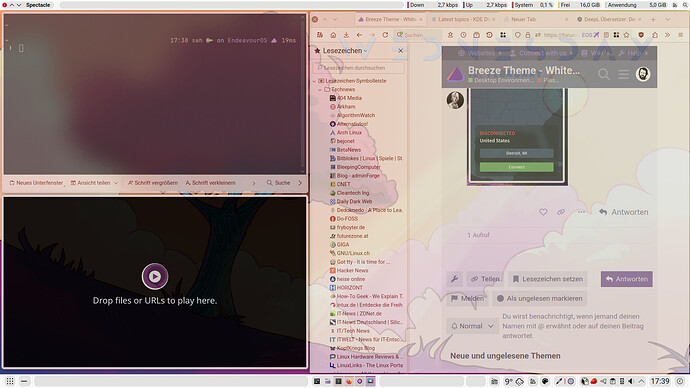Screen dimensions: 690x388
Task: Like the post with the heart icon
Action: (543, 212)
